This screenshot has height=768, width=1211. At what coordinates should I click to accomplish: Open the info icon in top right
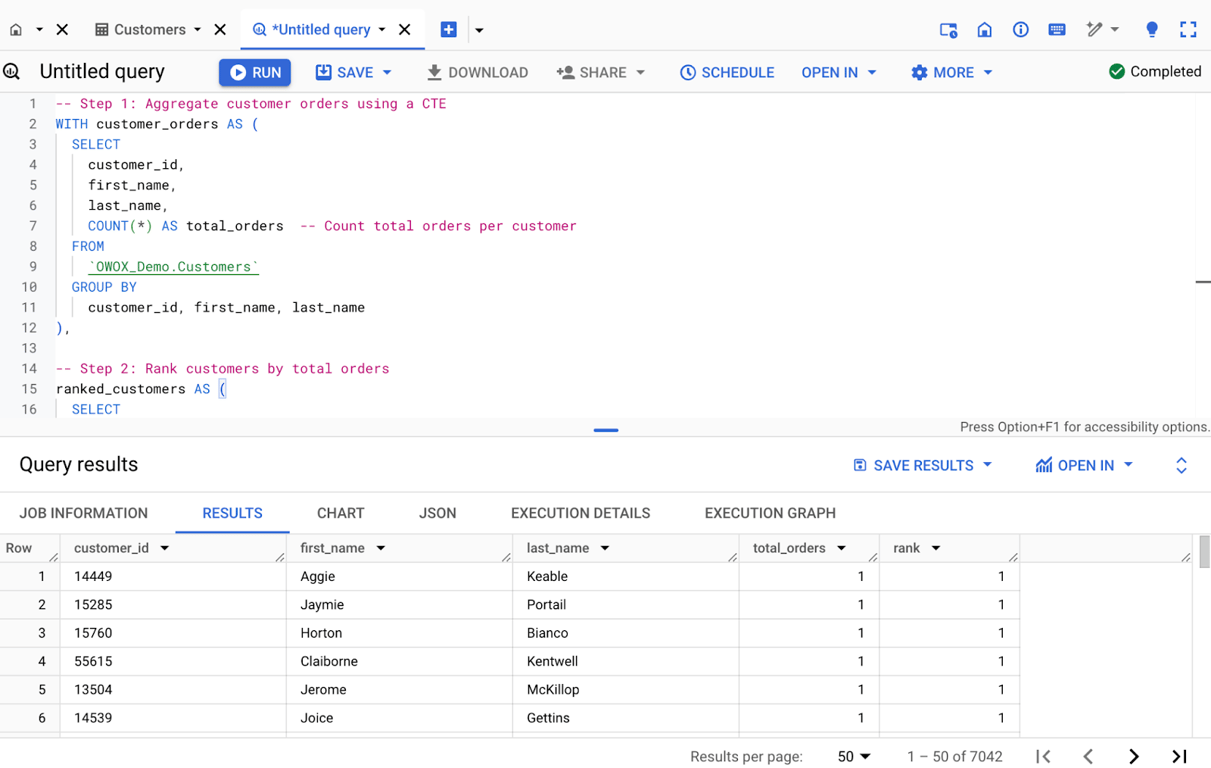(x=1021, y=30)
